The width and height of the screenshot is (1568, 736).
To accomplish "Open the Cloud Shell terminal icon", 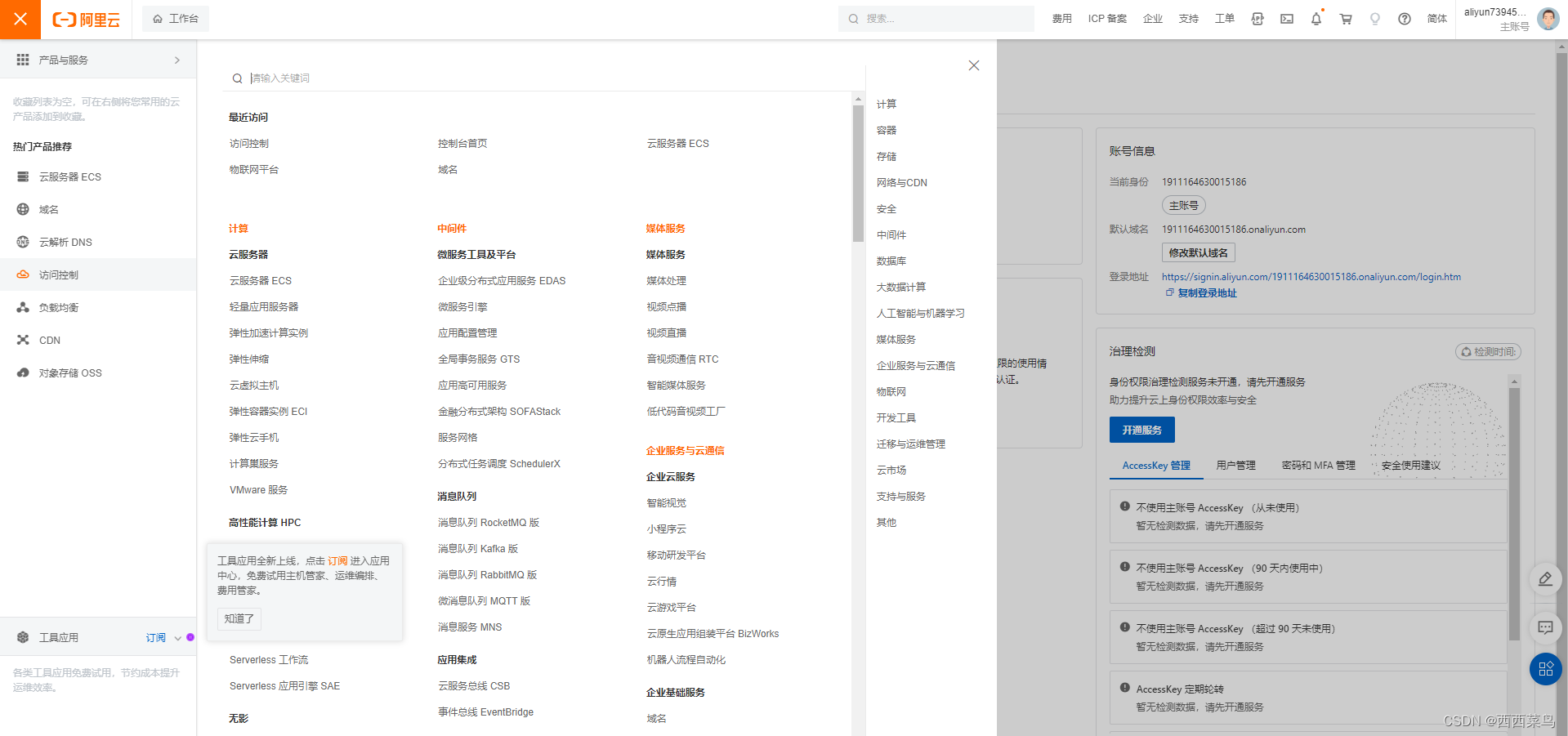I will [x=1287, y=19].
